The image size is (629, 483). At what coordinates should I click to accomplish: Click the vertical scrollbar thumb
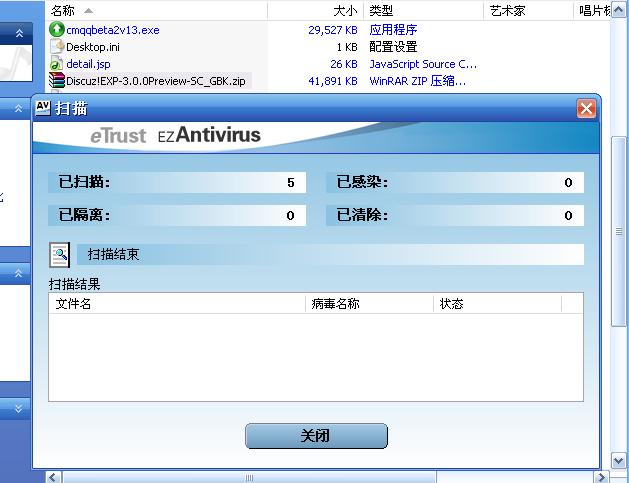click(618, 231)
